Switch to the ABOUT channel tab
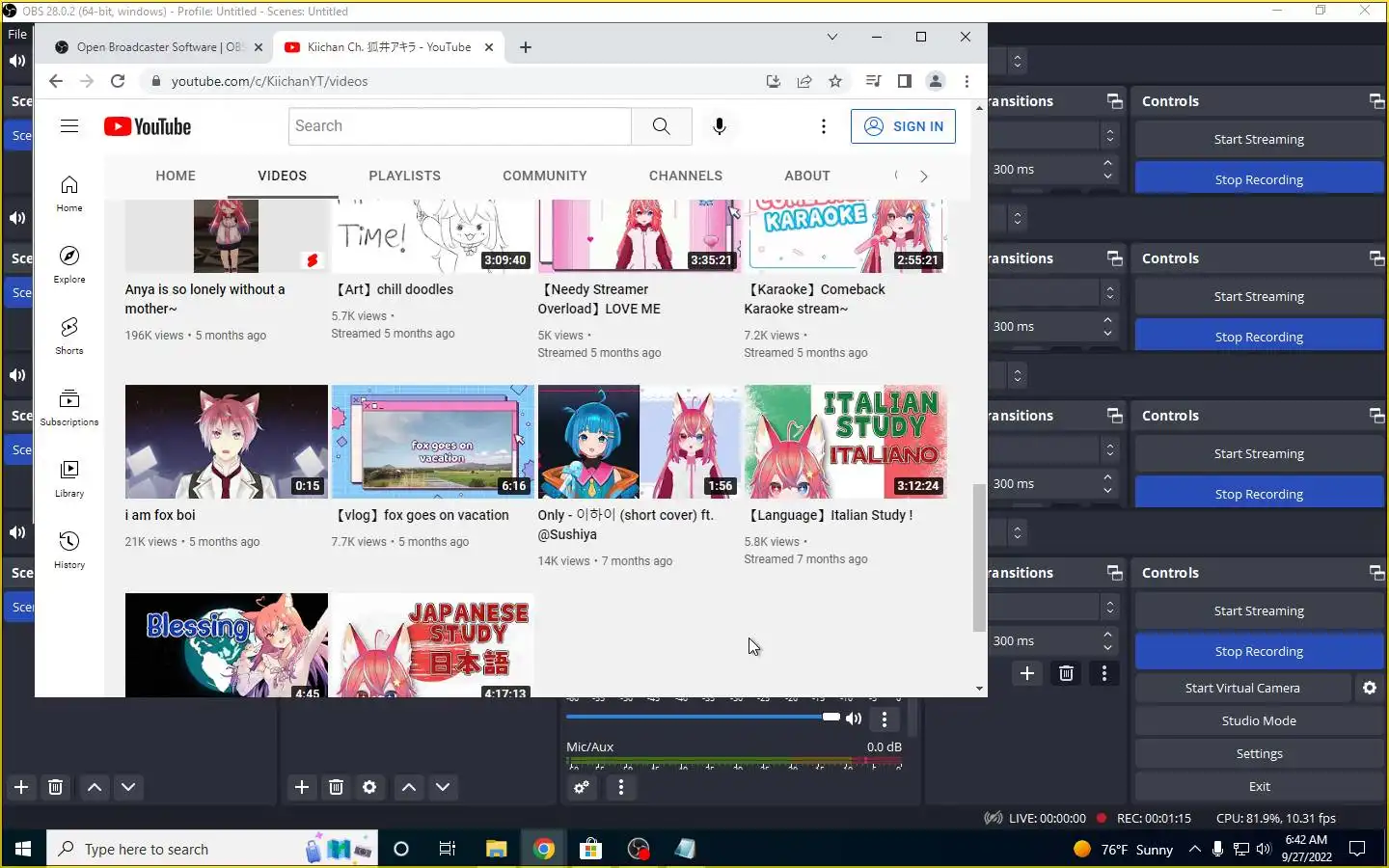Screen dimensions: 1389x868 (x=806, y=176)
